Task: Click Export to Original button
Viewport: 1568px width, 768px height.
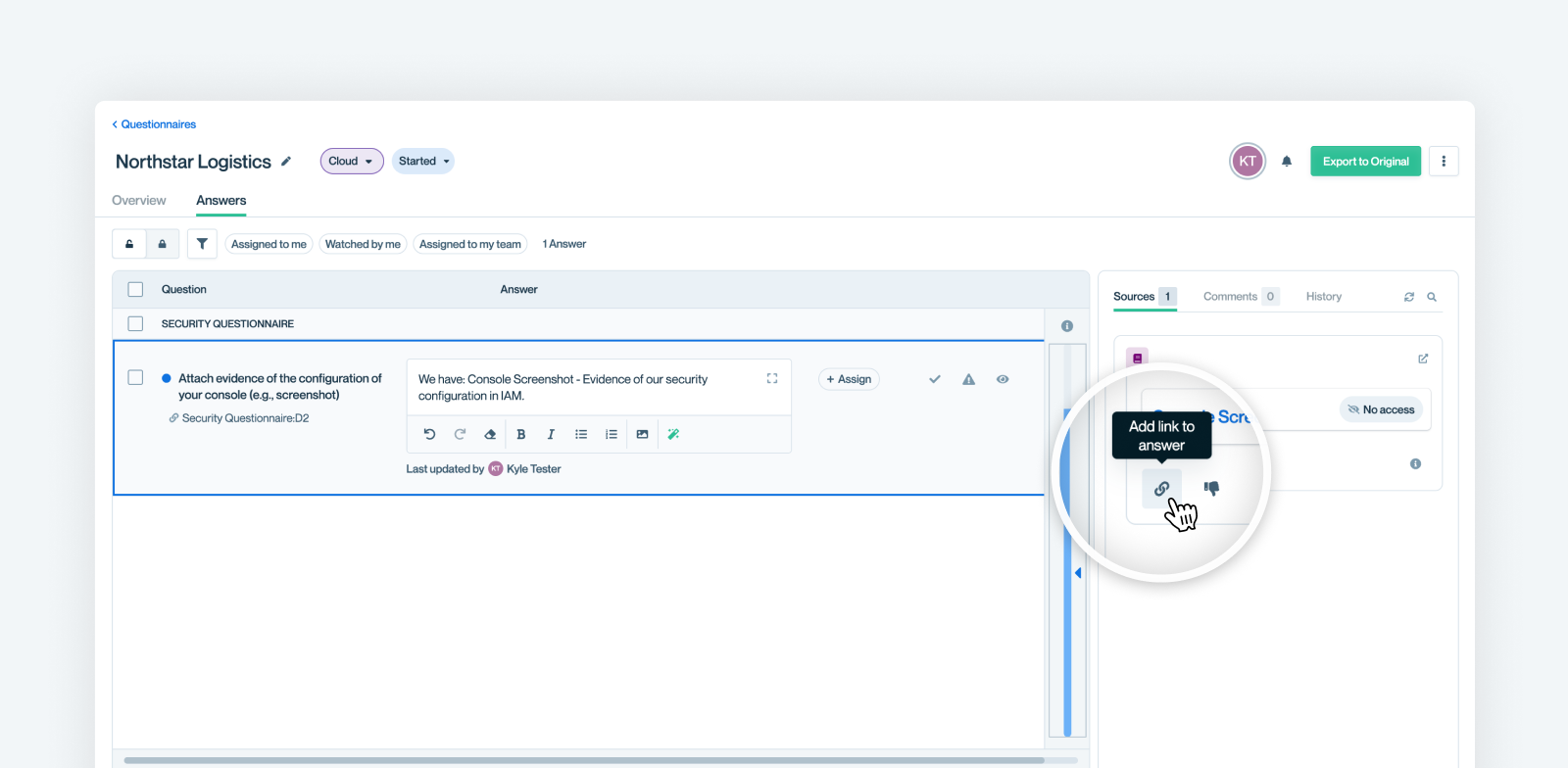Action: tap(1366, 162)
